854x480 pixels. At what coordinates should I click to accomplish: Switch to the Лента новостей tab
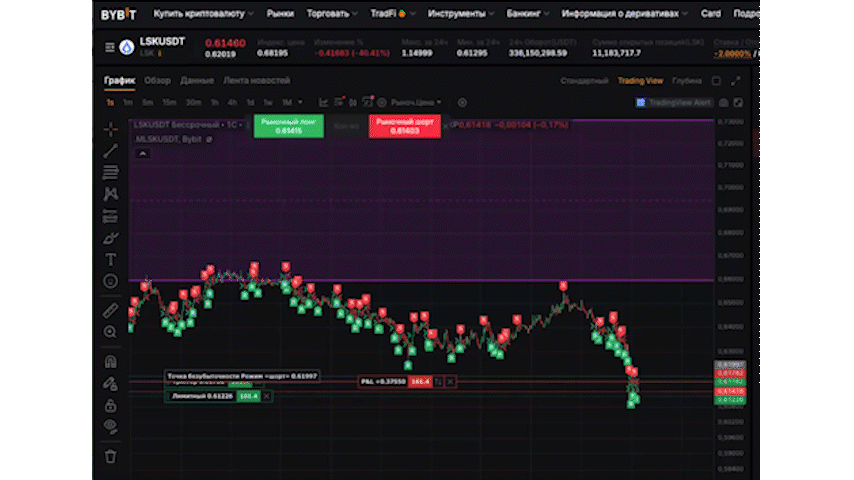(257, 81)
